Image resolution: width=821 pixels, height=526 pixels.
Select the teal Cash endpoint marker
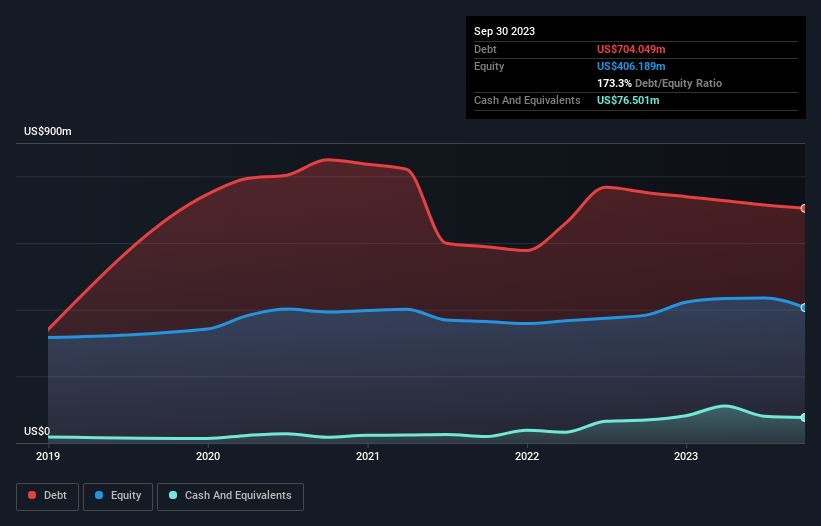[x=804, y=418]
